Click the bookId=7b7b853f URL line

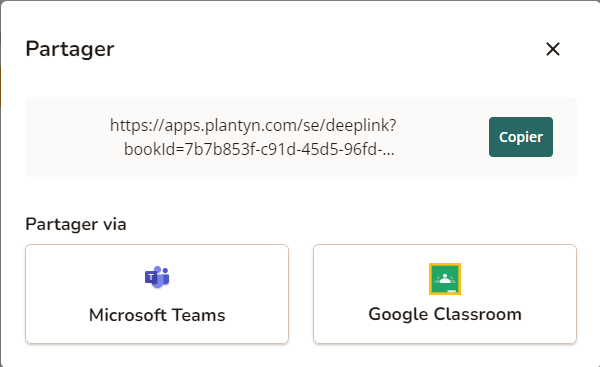click(259, 149)
